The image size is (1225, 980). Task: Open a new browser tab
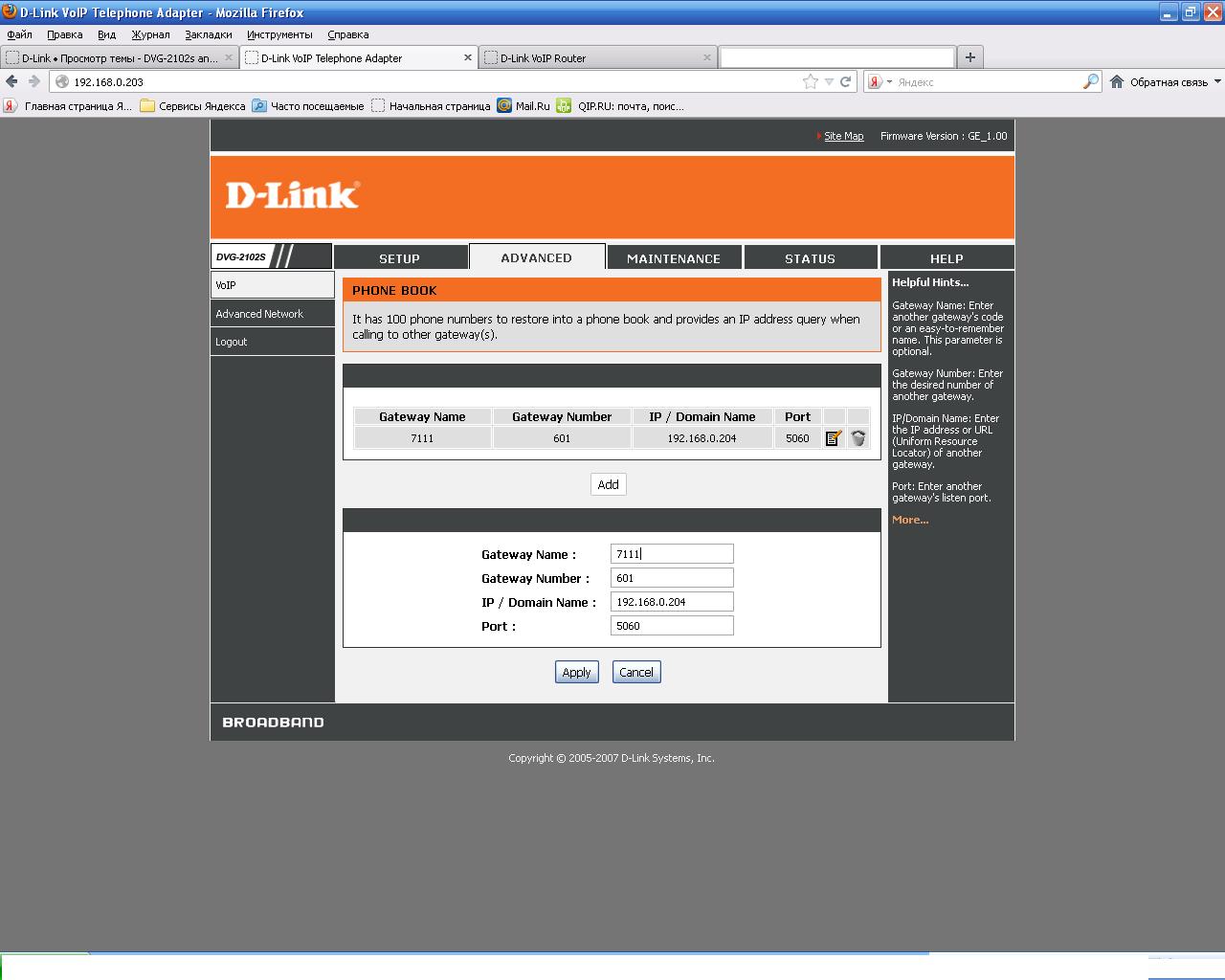tap(969, 57)
